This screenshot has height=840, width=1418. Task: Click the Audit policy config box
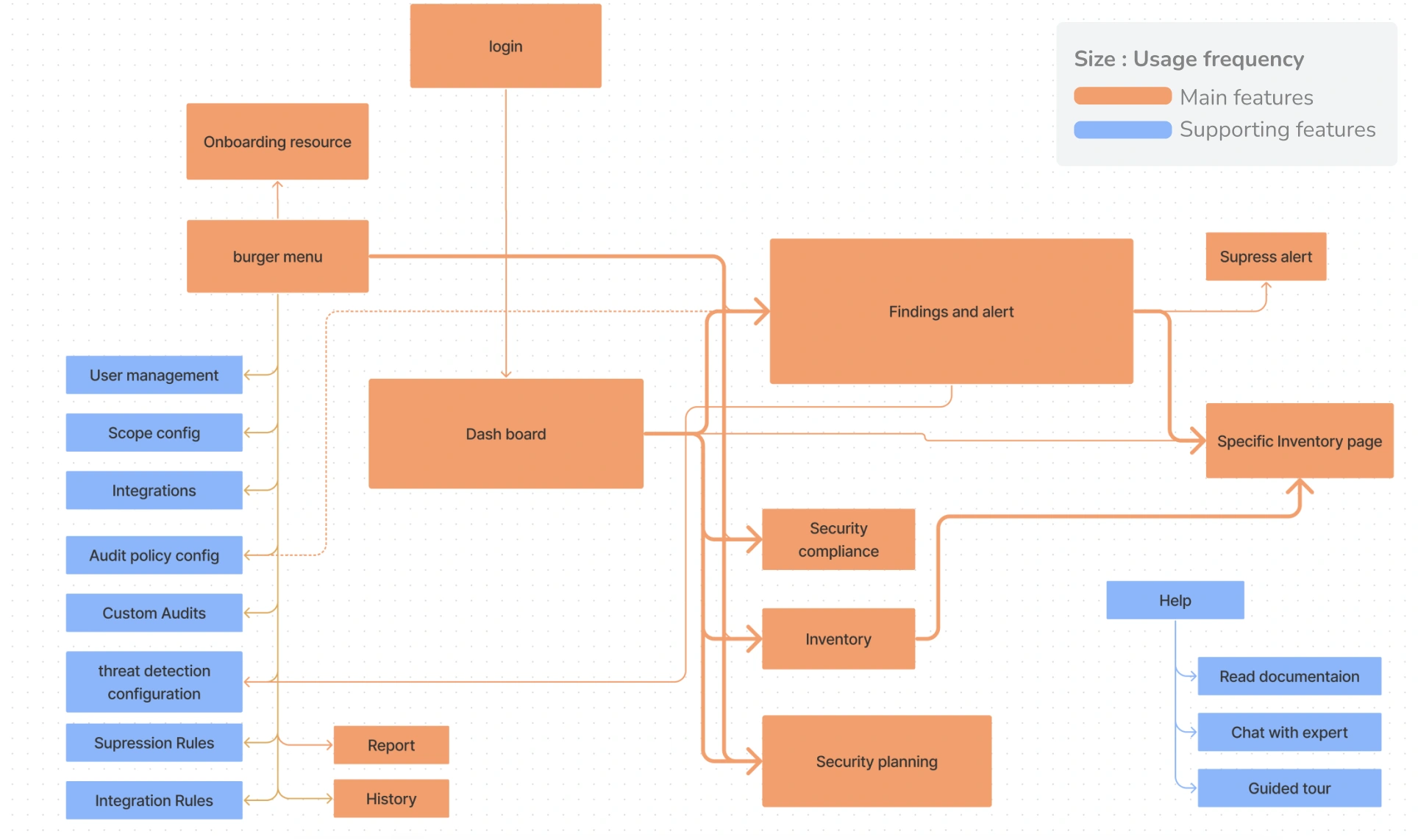click(x=154, y=555)
